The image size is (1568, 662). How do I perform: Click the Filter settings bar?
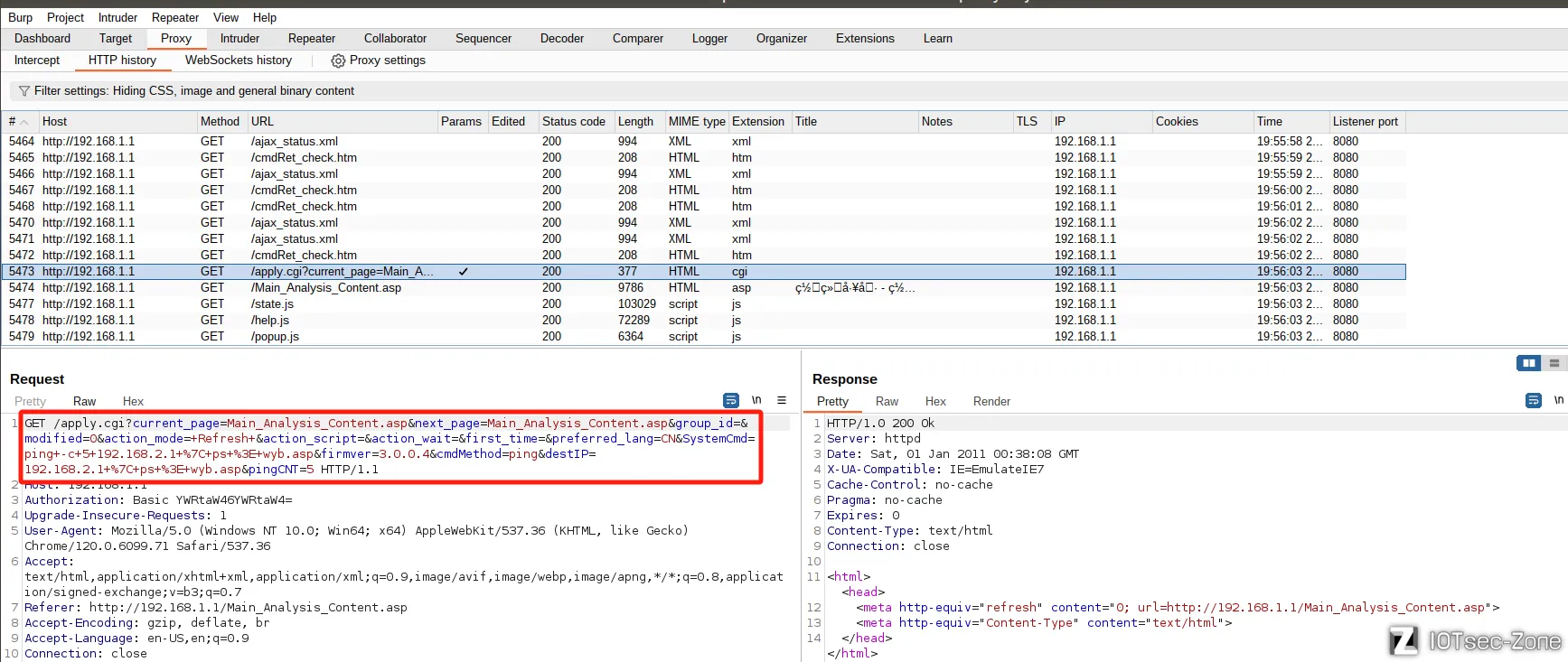(788, 91)
